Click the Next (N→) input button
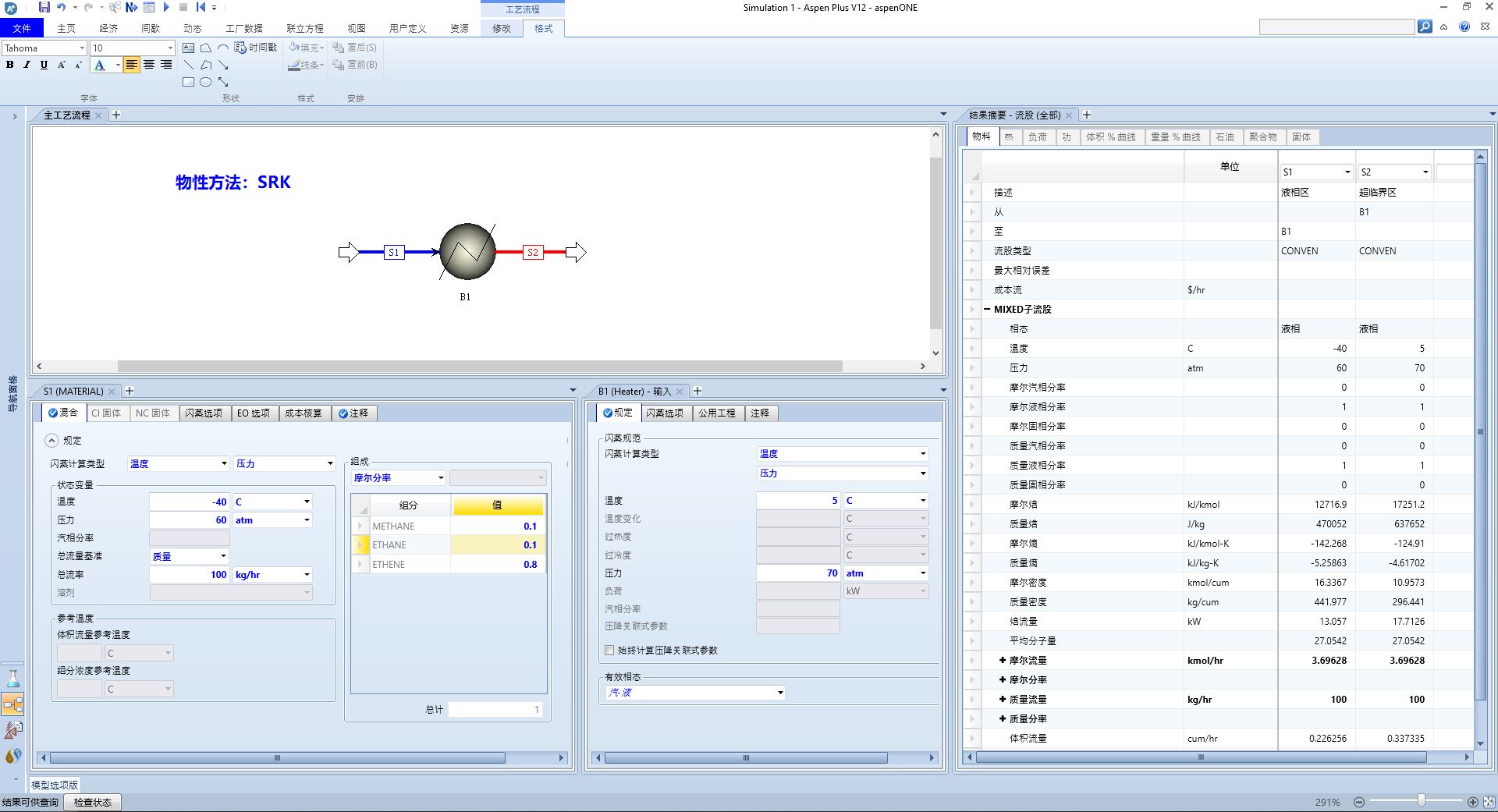 coord(131,7)
